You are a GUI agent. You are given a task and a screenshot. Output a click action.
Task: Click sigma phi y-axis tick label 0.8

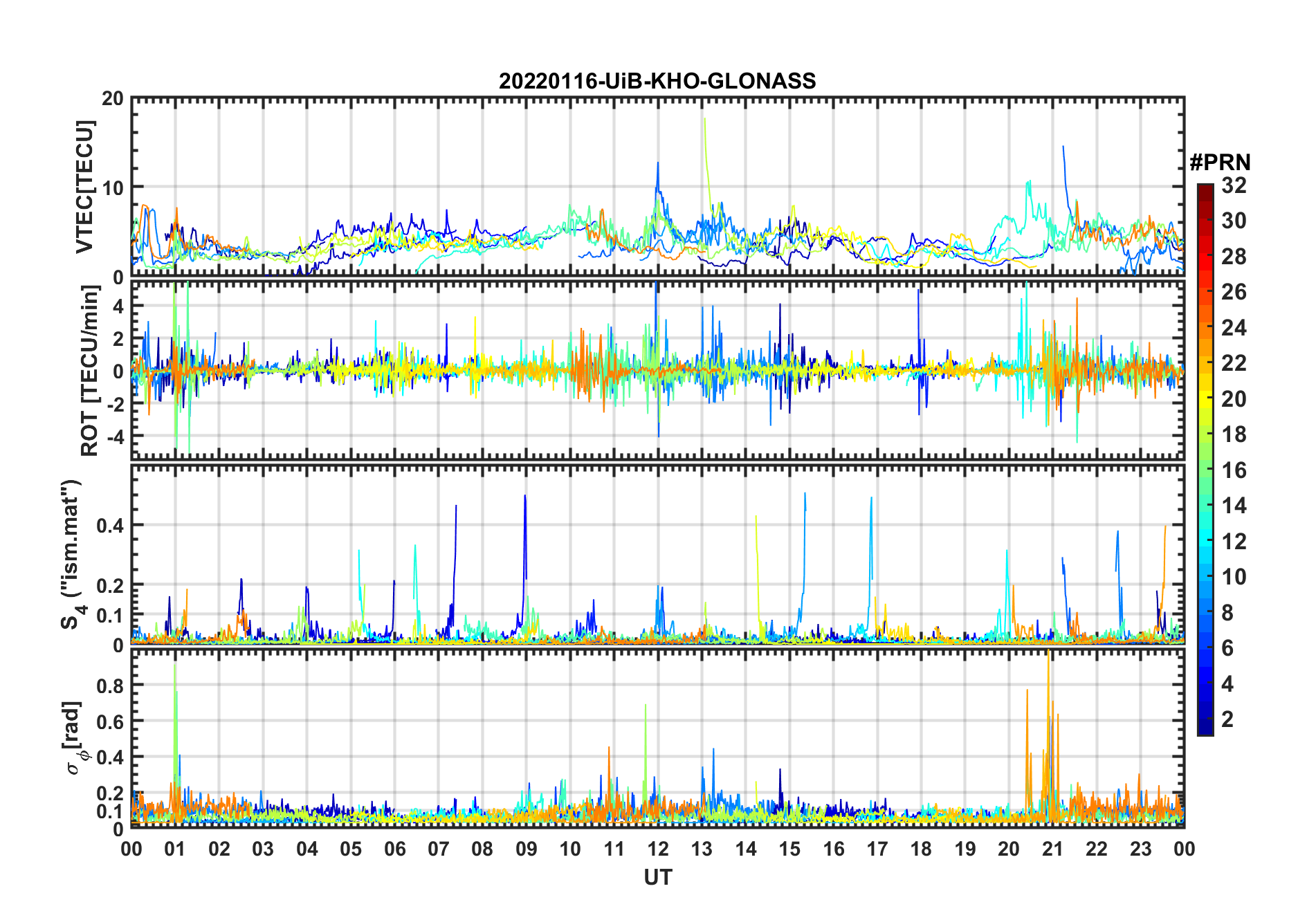111,686
